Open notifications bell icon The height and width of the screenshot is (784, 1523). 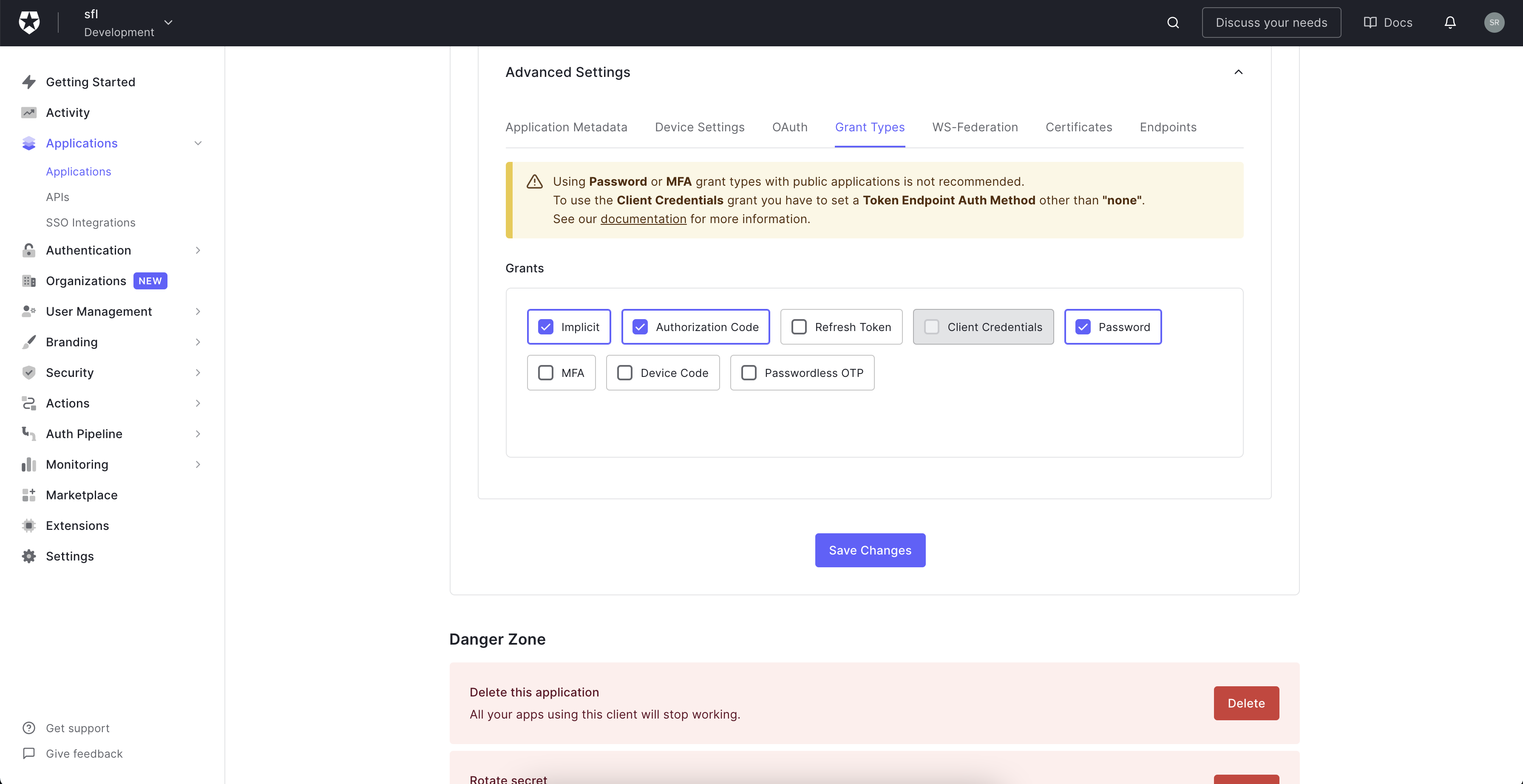point(1450,23)
